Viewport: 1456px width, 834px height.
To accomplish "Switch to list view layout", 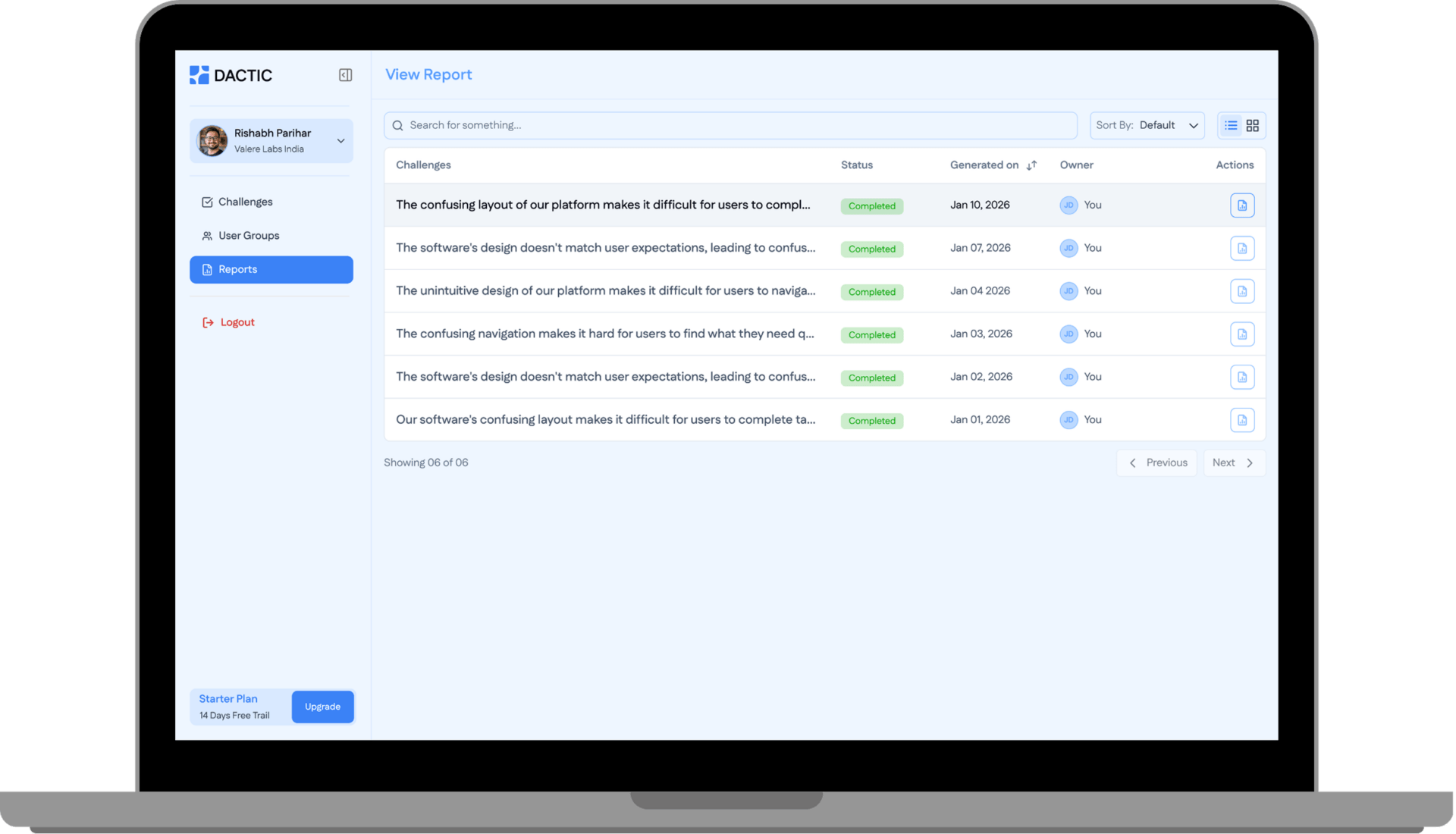I will [x=1231, y=126].
